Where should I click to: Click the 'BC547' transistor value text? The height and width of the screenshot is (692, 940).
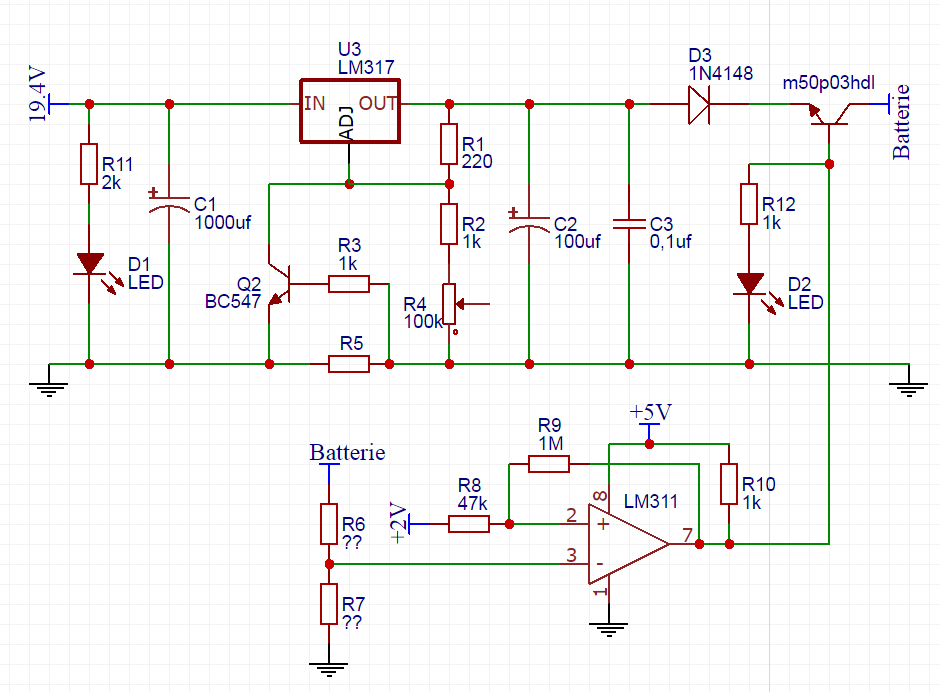pos(233,301)
